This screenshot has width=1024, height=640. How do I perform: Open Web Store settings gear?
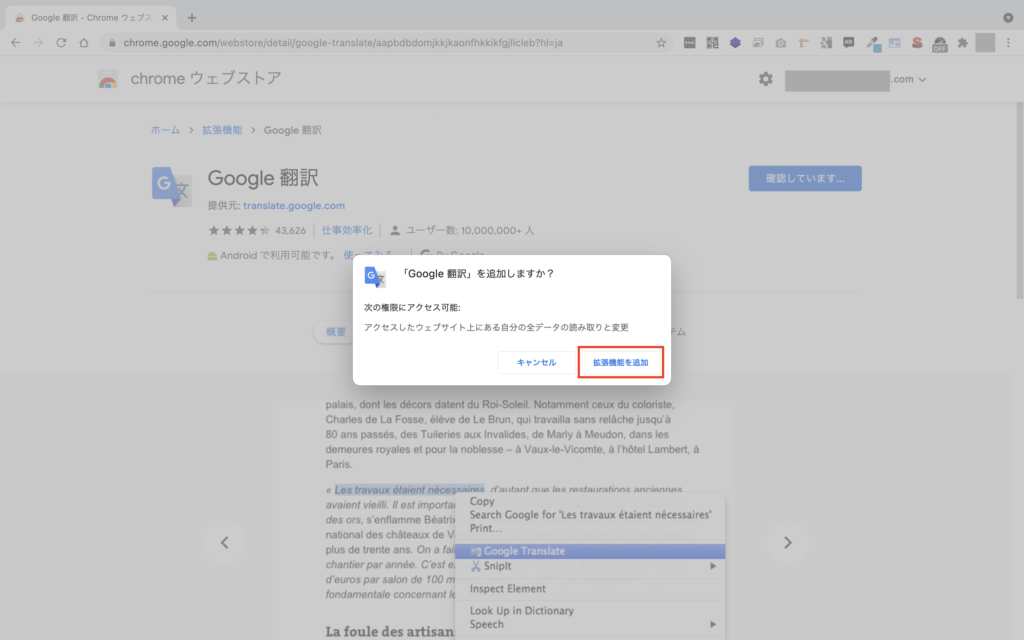[765, 79]
